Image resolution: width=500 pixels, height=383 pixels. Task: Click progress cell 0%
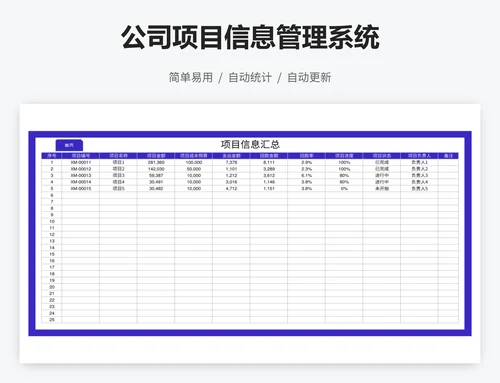tap(344, 189)
